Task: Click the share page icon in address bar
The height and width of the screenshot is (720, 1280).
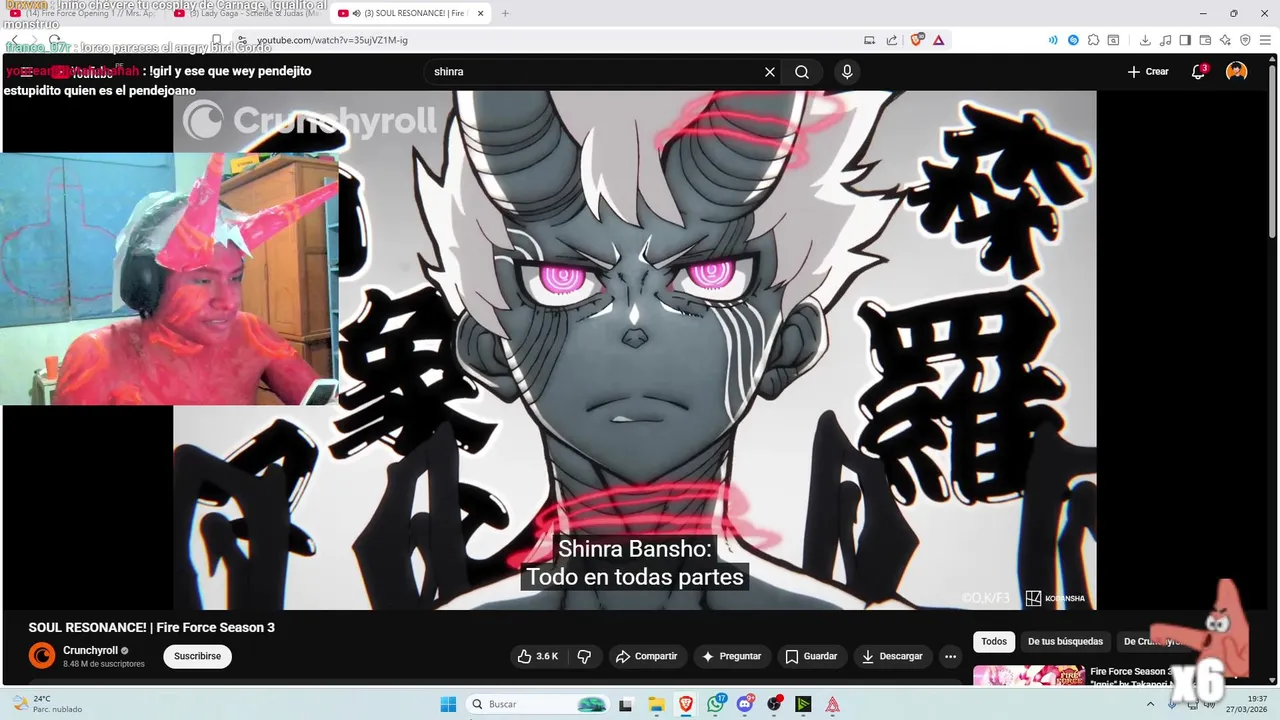Action: click(892, 40)
